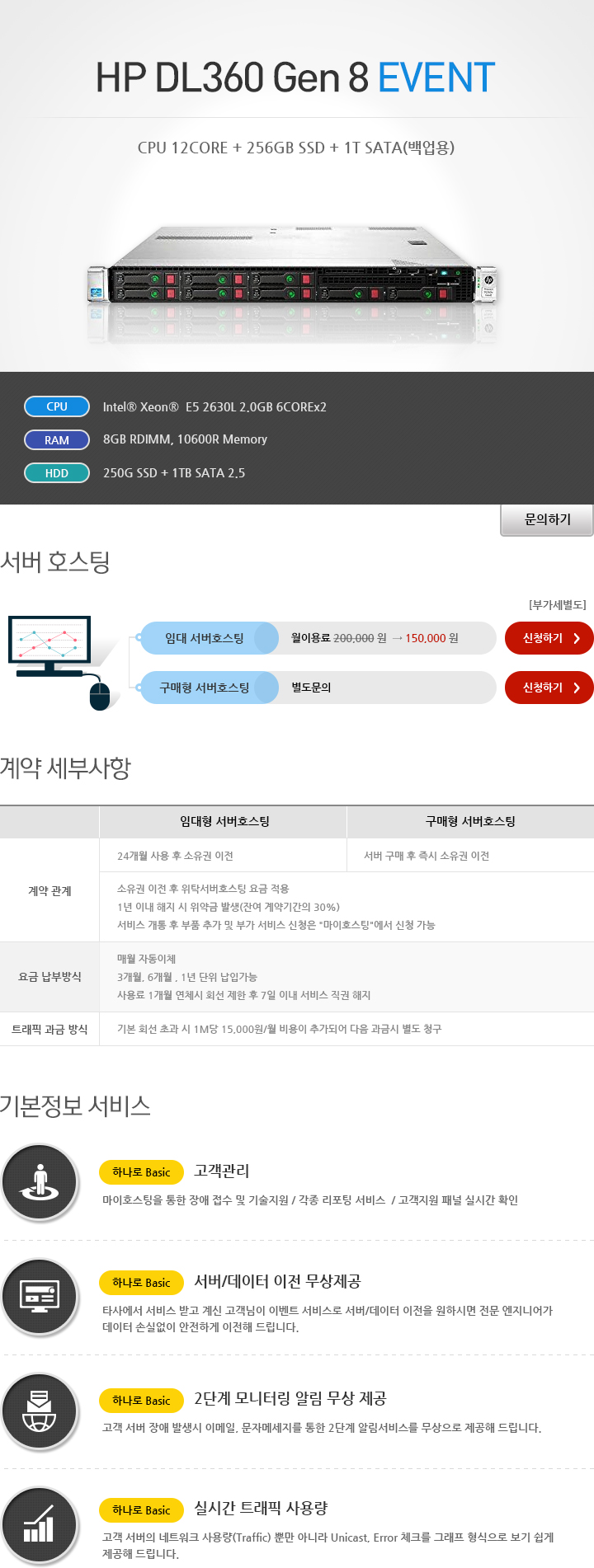Click the 구매형 서버호스팅 table header
This screenshot has height=1568, width=594.
point(470,822)
